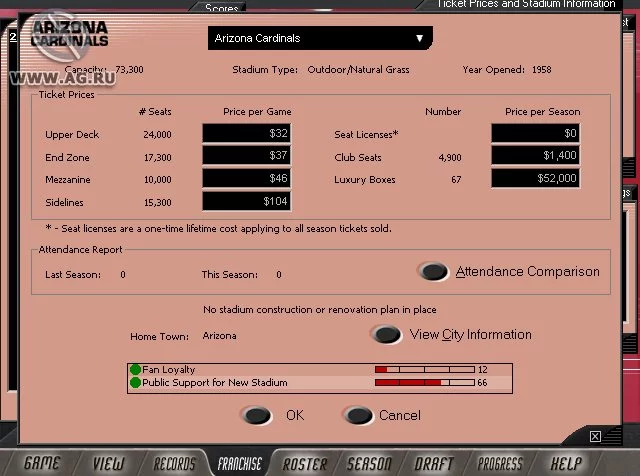Click the Year Opened value 1958
This screenshot has width=640, height=476.
click(x=541, y=70)
